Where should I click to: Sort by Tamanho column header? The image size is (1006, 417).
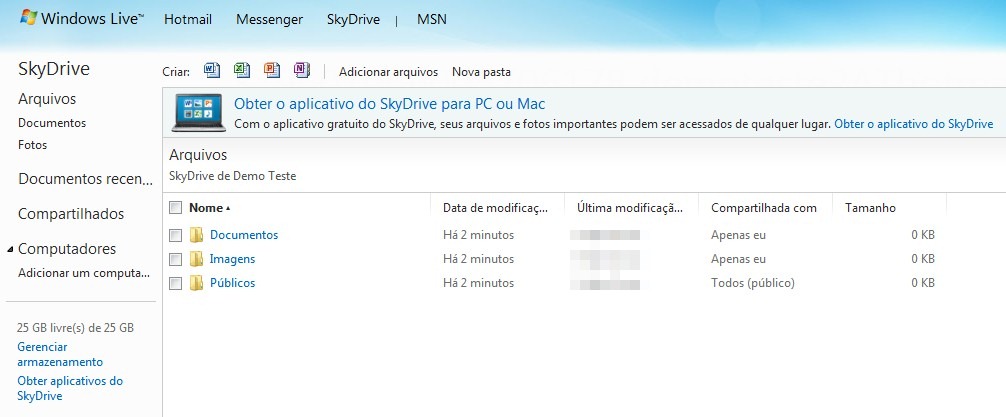tap(870, 208)
